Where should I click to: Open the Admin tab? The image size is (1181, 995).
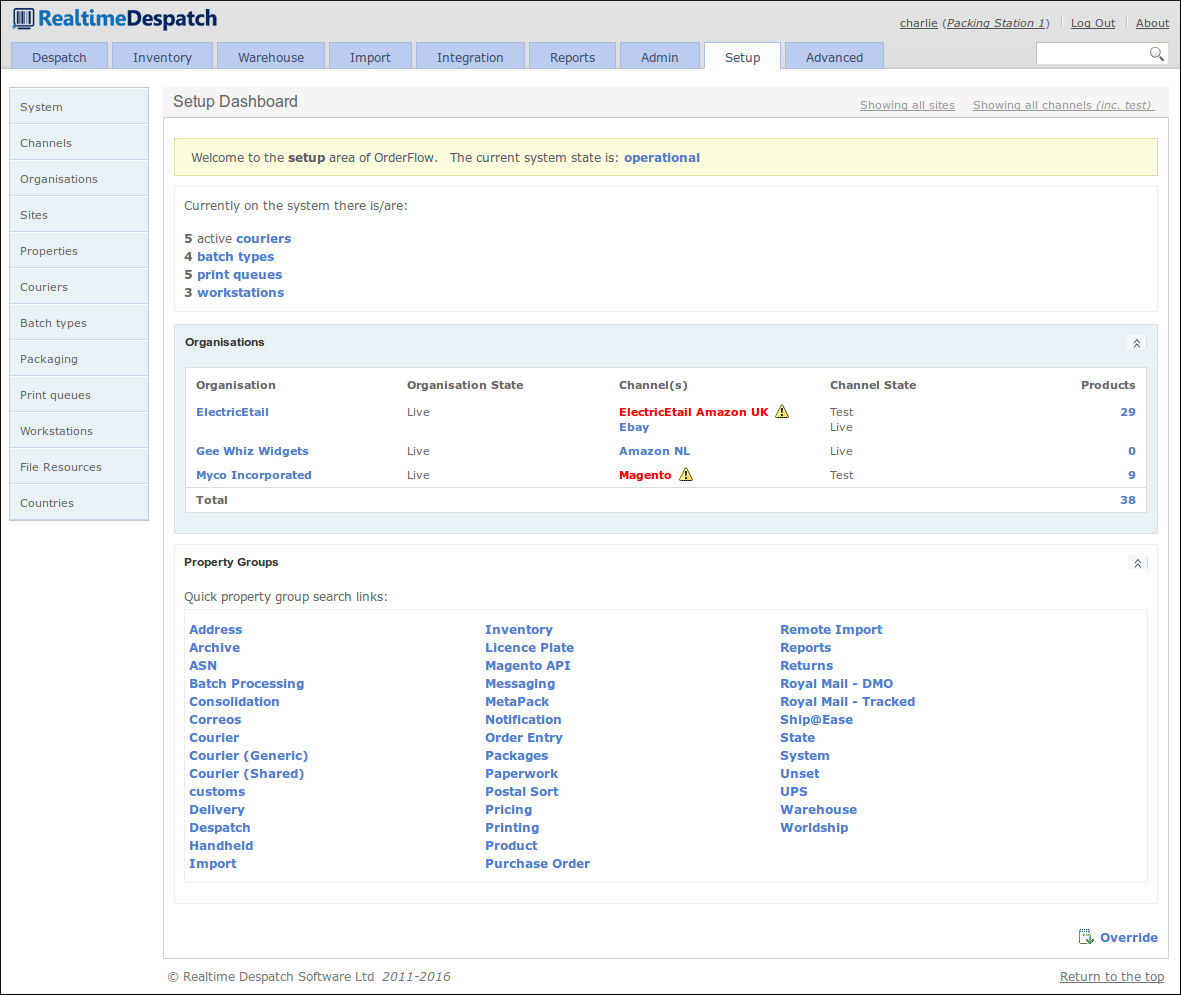(x=660, y=56)
